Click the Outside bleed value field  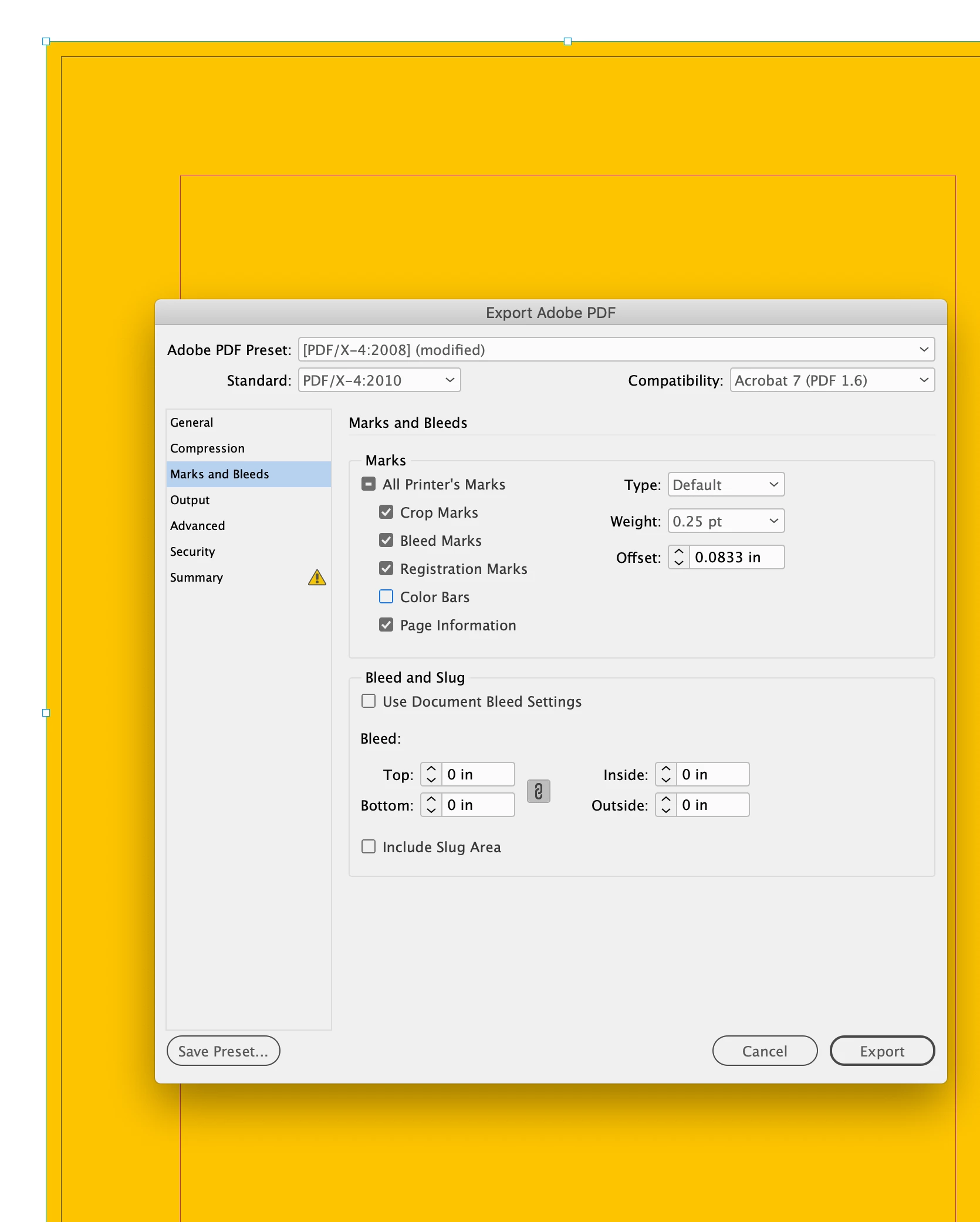click(712, 805)
